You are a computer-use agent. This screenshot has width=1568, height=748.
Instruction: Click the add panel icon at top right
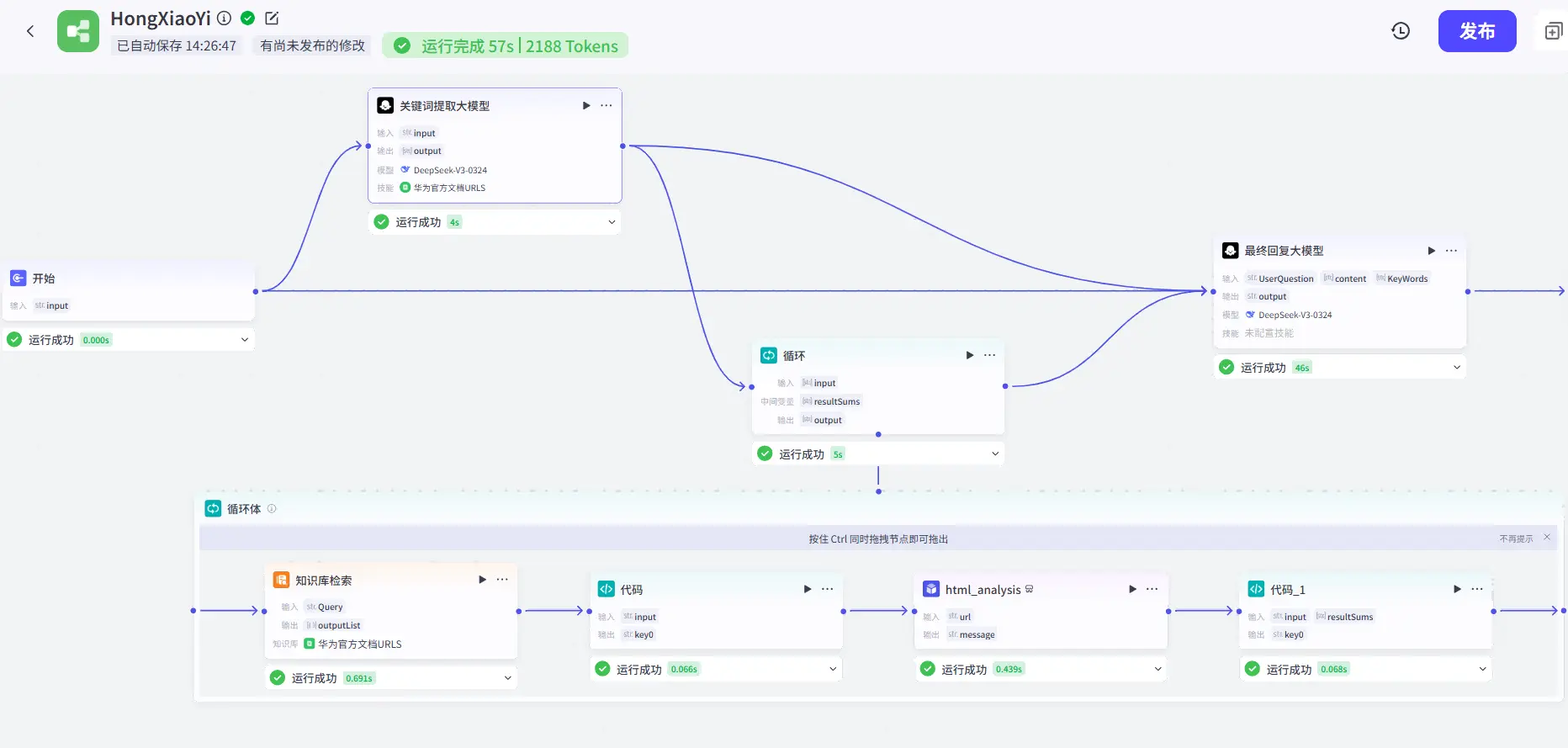[1553, 31]
